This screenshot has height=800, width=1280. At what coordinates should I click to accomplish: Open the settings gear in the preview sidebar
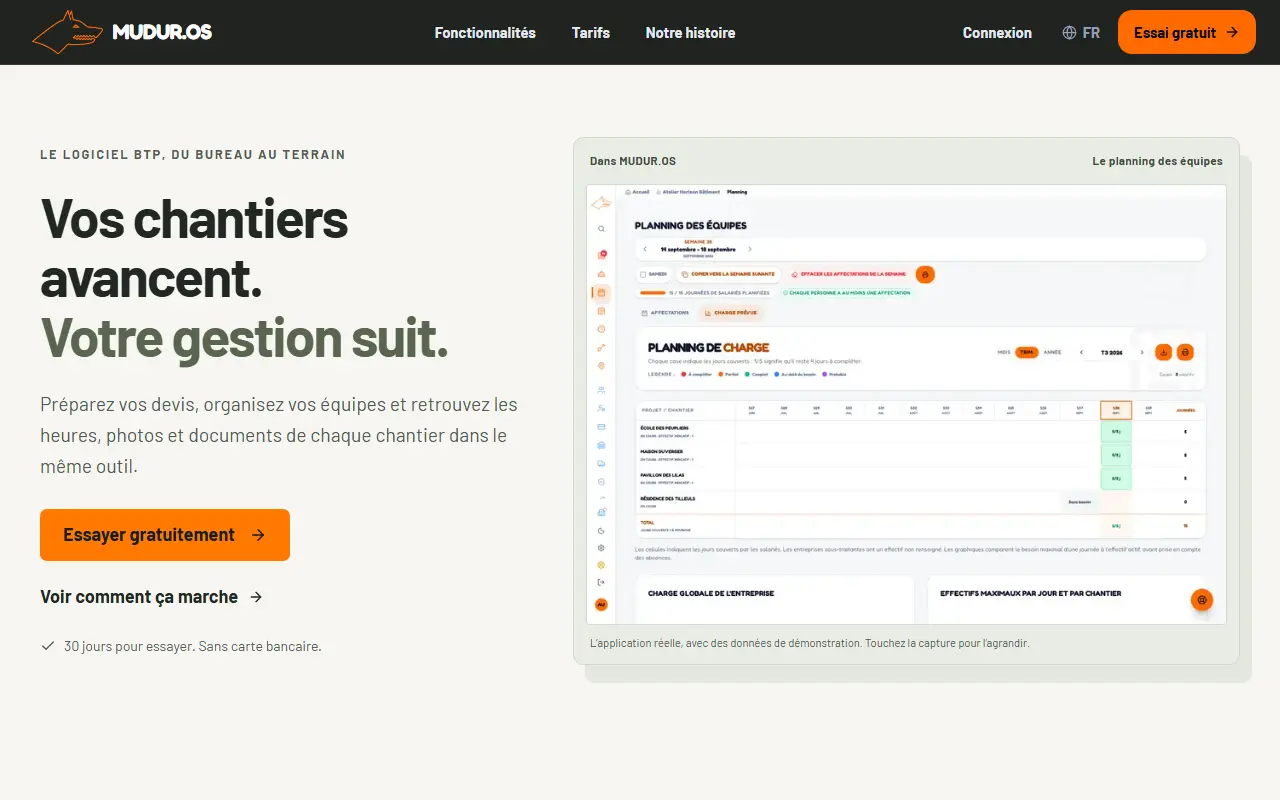601,548
